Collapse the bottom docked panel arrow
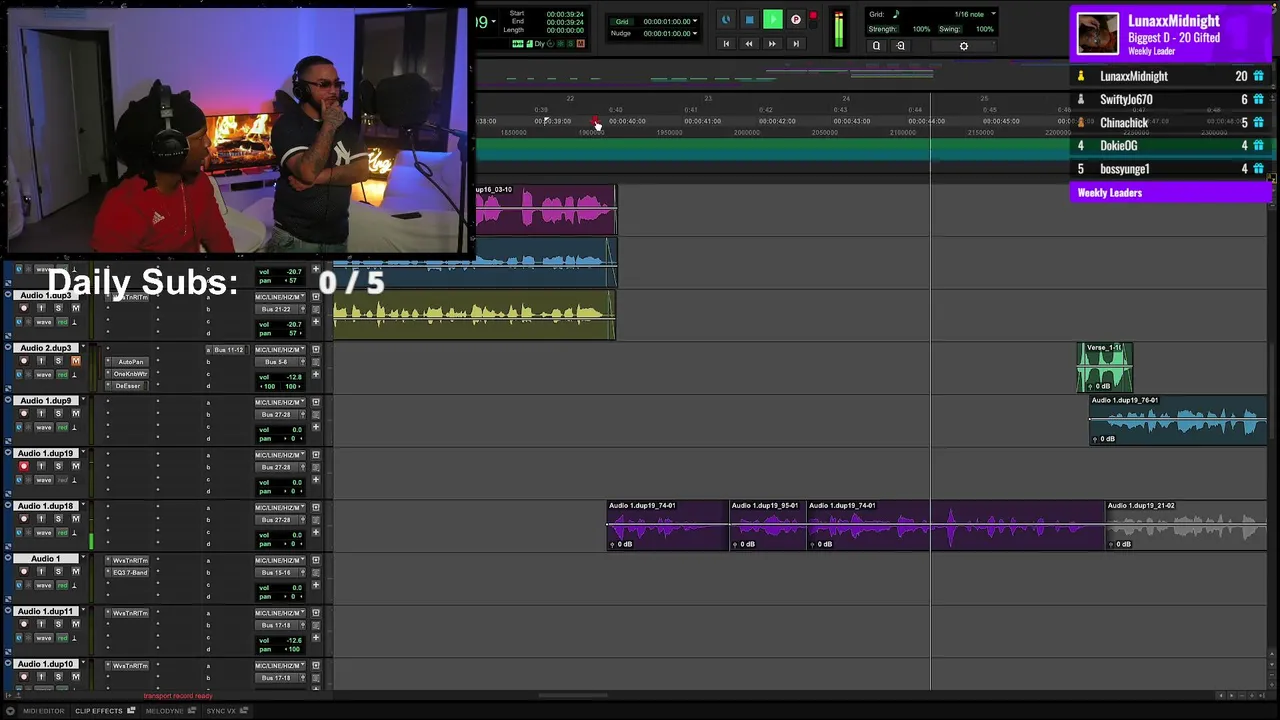This screenshot has height=720, width=1280. click(x=10, y=711)
